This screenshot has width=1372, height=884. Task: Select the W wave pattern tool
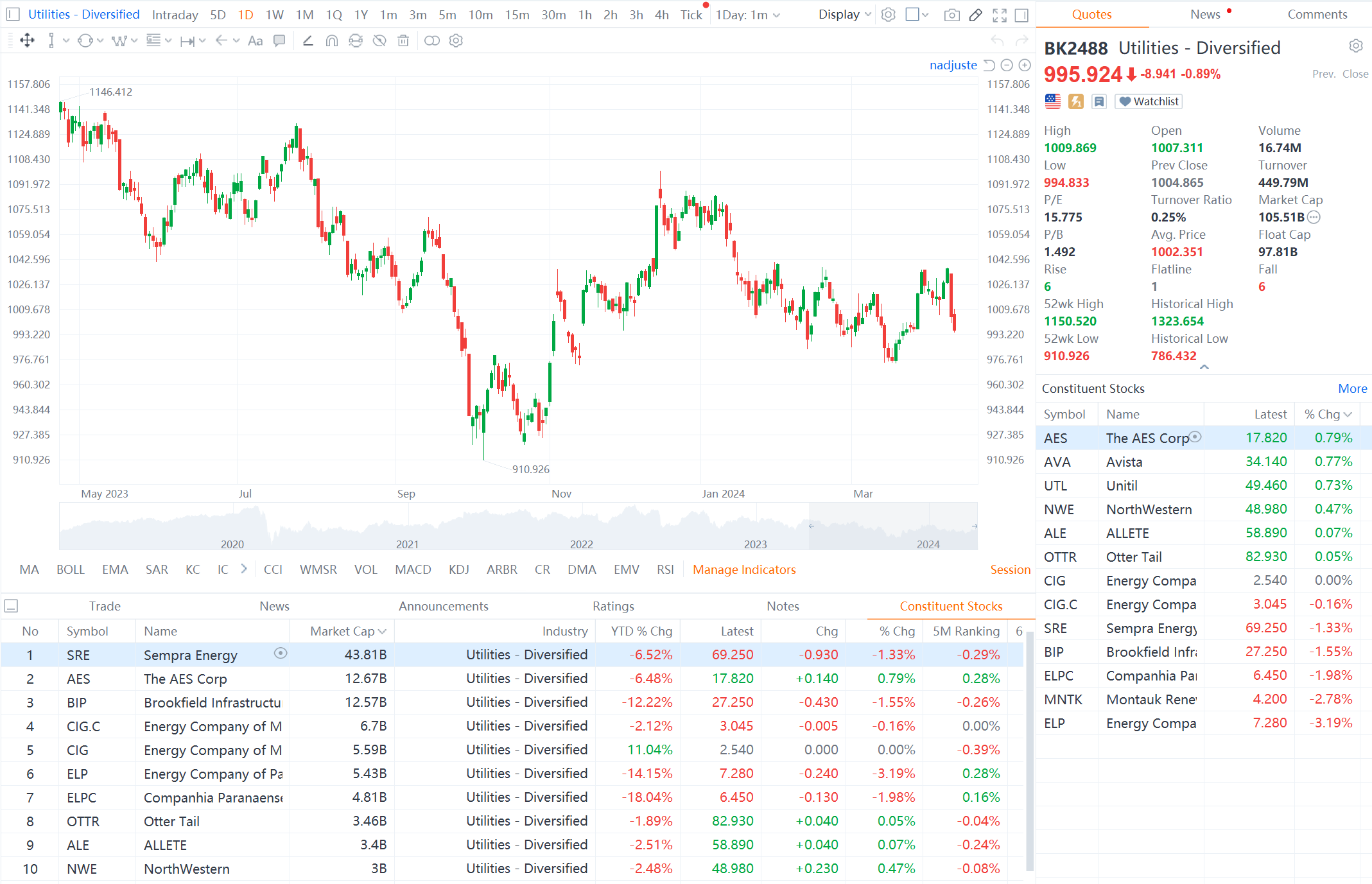pyautogui.click(x=119, y=41)
